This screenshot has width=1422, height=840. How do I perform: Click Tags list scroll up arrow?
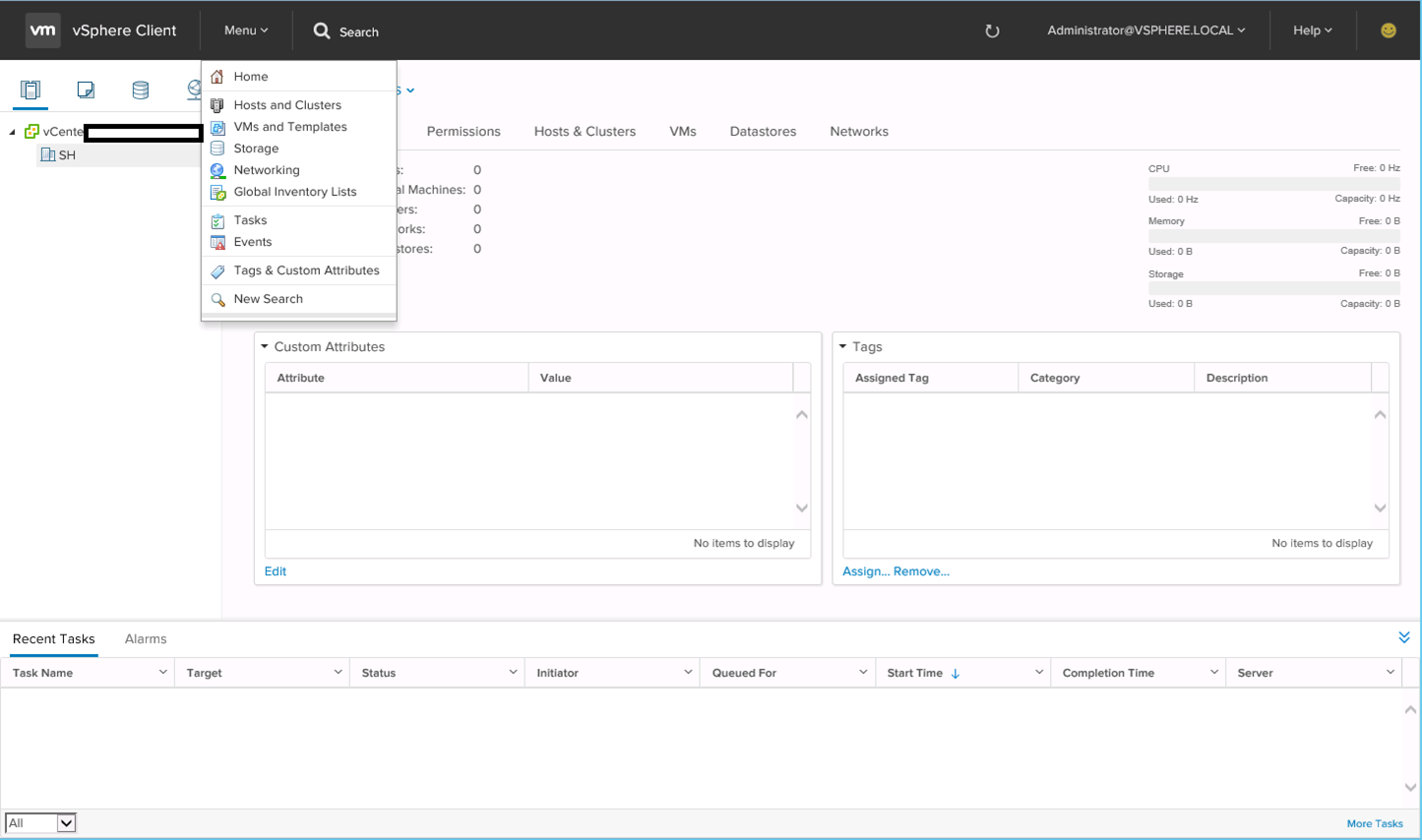pyautogui.click(x=1380, y=415)
